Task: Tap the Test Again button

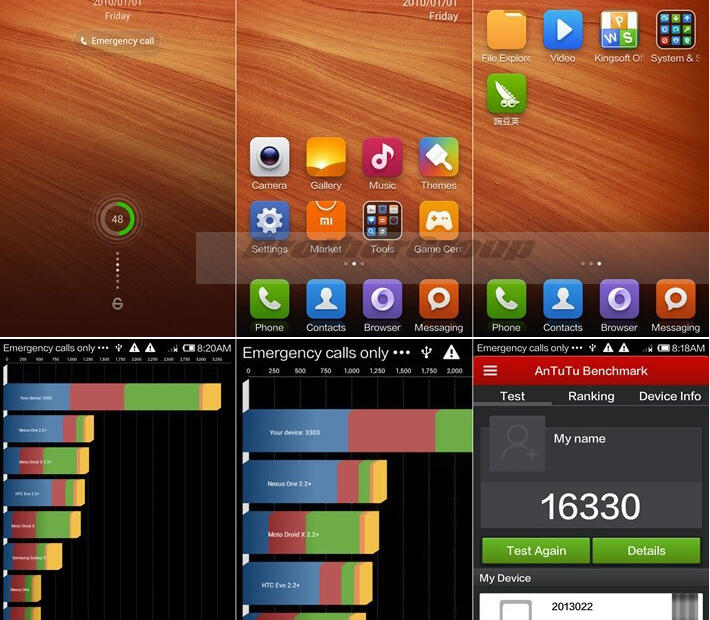Action: pyautogui.click(x=536, y=551)
